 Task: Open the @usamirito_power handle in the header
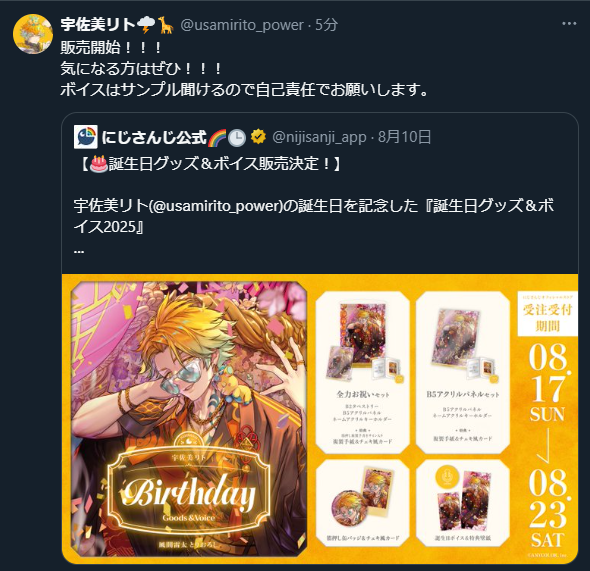(242, 25)
